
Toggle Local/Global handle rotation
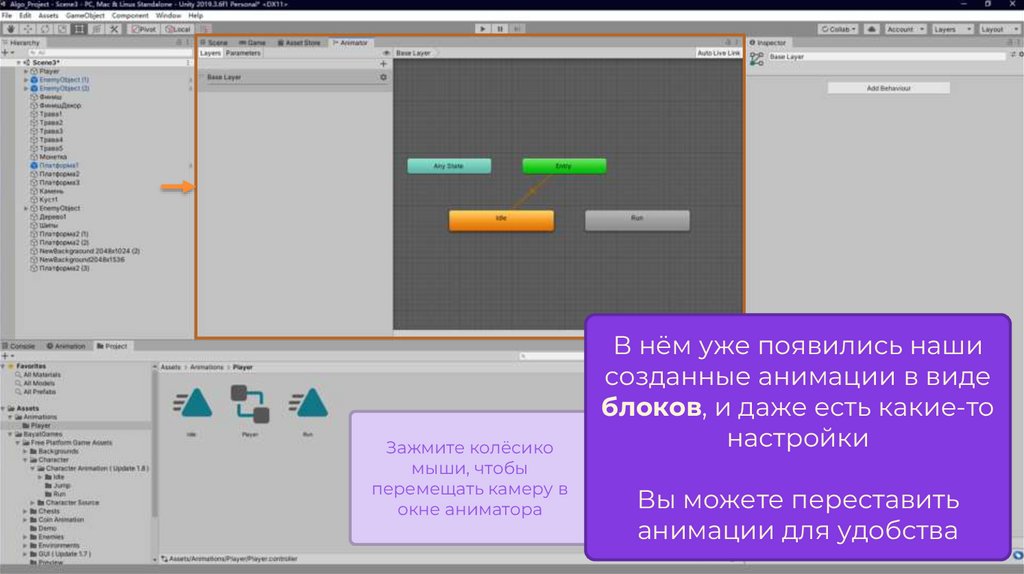coord(177,29)
